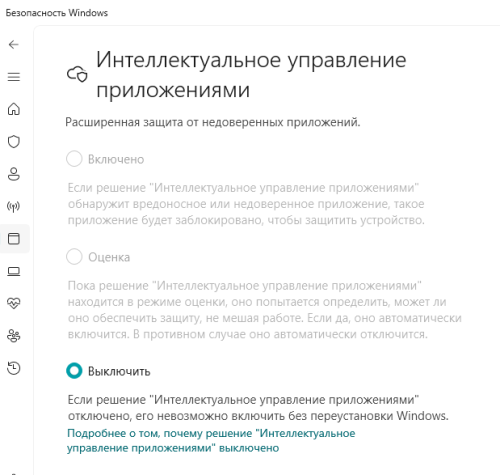Open Device security laptop icon

click(14, 271)
